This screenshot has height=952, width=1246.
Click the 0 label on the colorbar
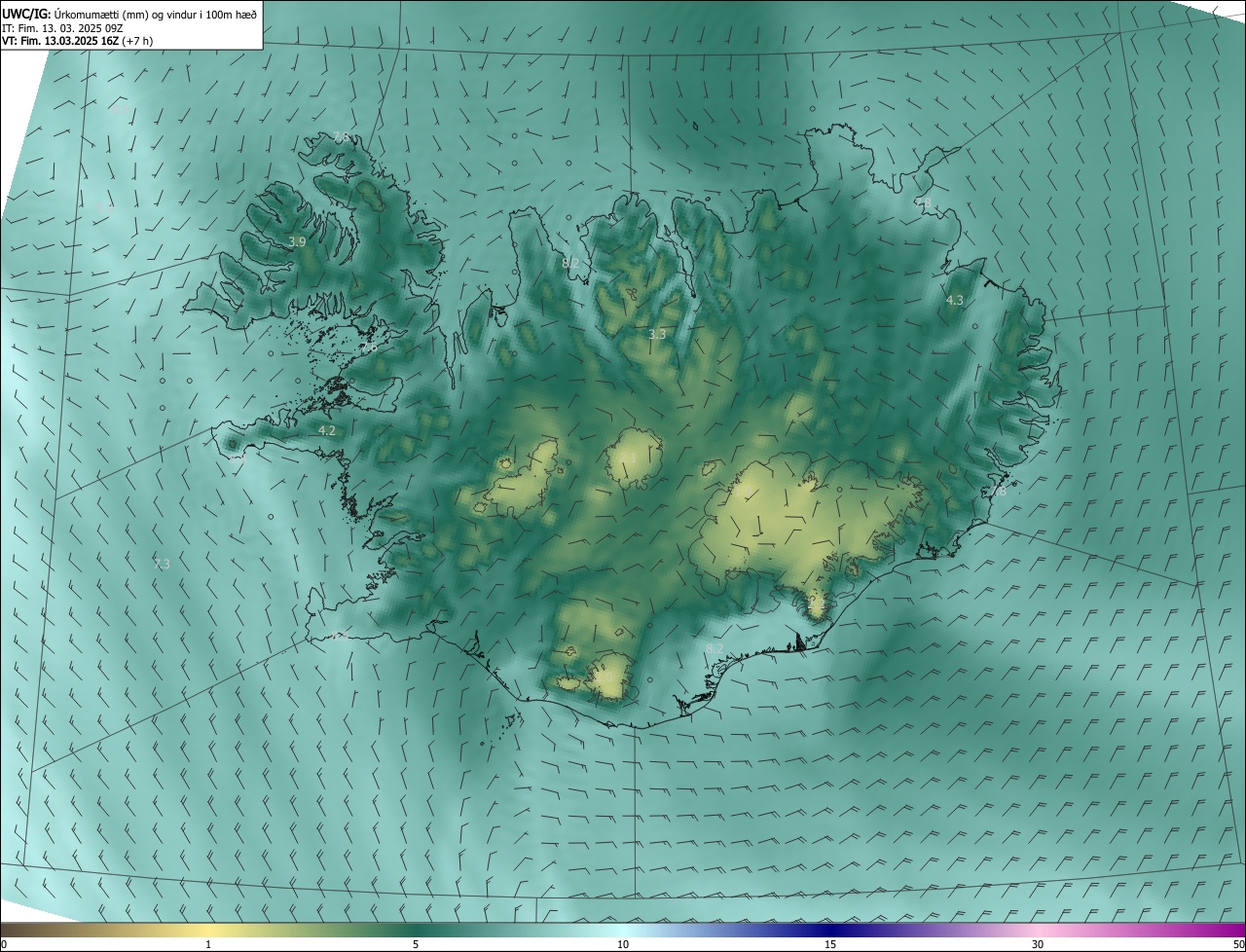[x=4, y=944]
